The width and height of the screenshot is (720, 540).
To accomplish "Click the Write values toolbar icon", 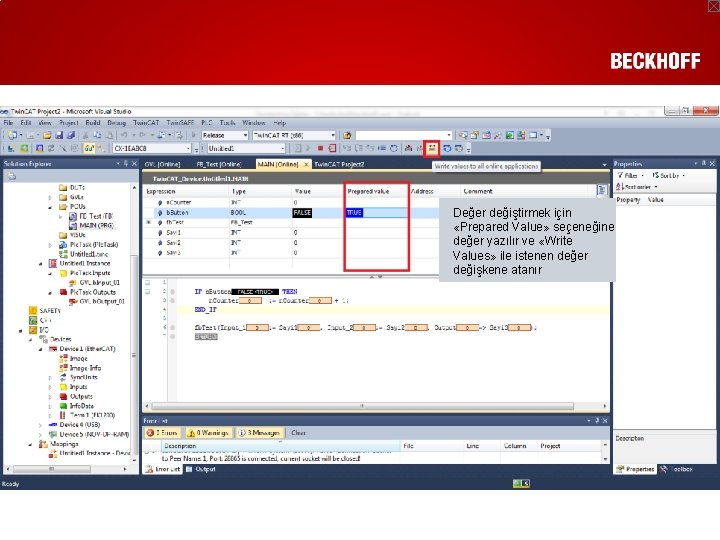I will tap(432, 148).
